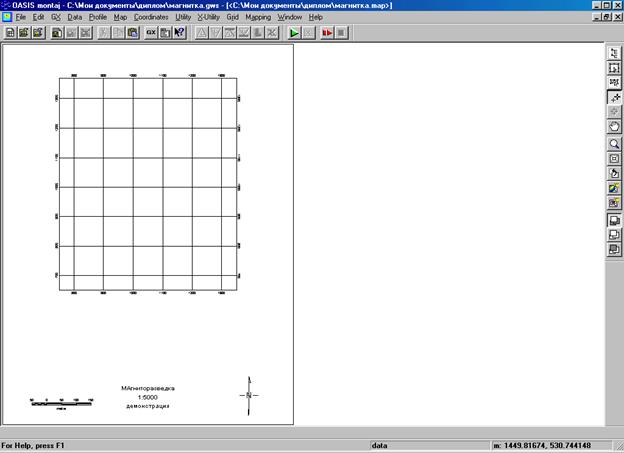
Task: Click the bottom icon in the right toolbar
Action: pyautogui.click(x=614, y=249)
